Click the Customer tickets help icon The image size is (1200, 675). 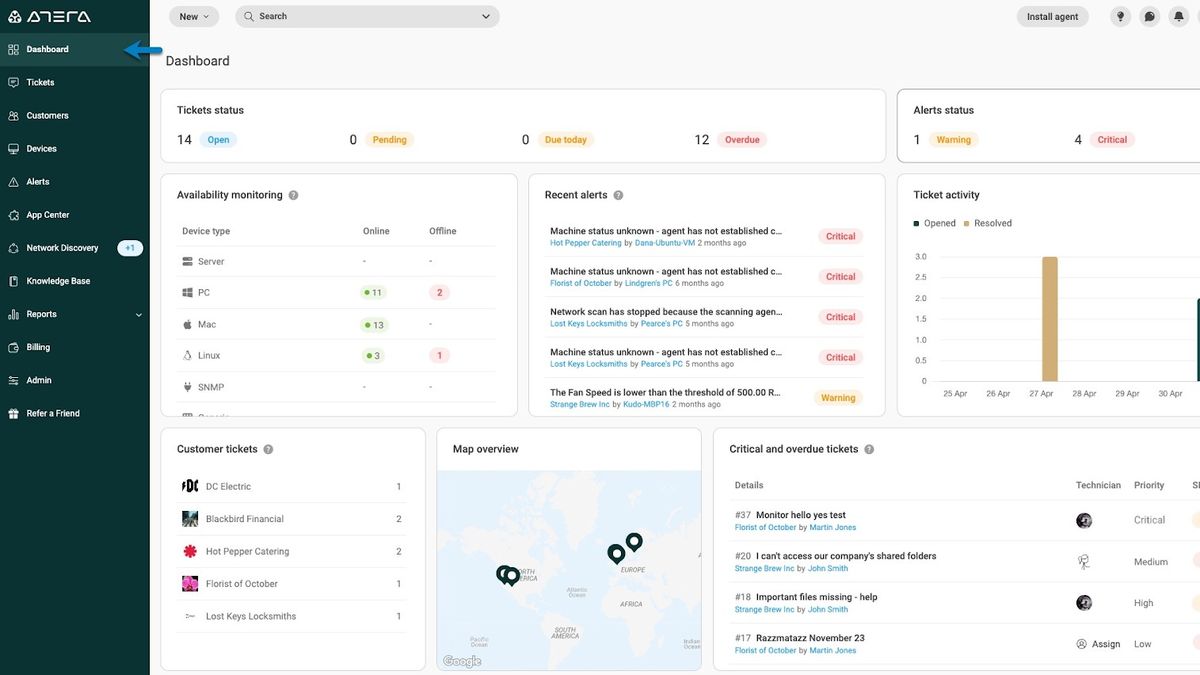click(x=268, y=450)
